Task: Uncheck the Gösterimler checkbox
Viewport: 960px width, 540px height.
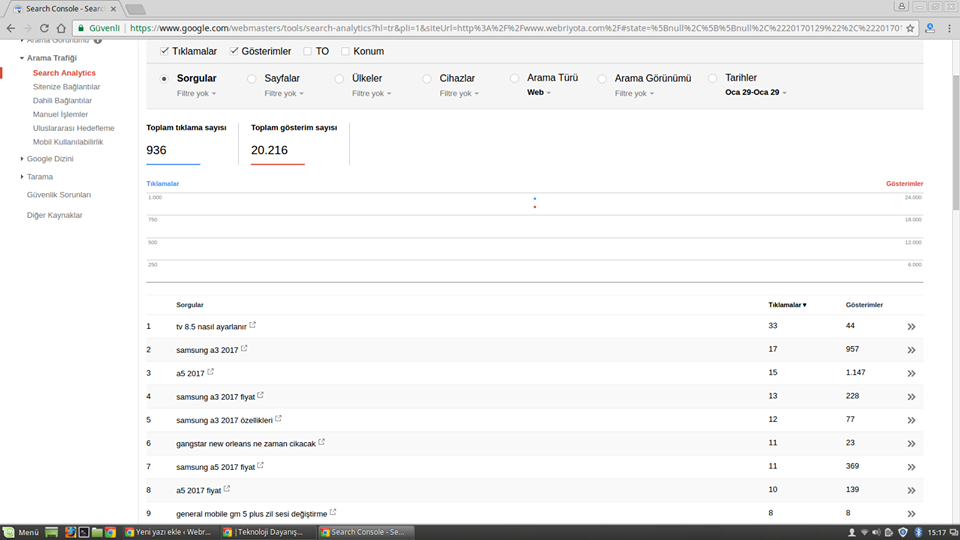Action: coord(234,51)
